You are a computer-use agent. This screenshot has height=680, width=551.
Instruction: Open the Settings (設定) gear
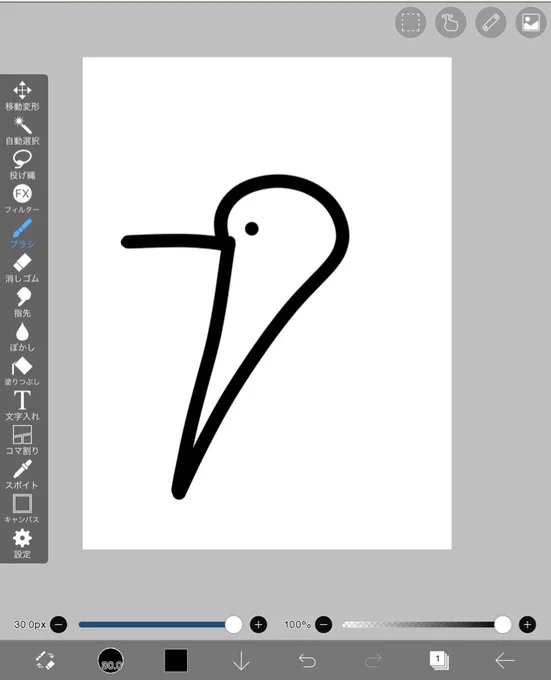(x=22, y=543)
